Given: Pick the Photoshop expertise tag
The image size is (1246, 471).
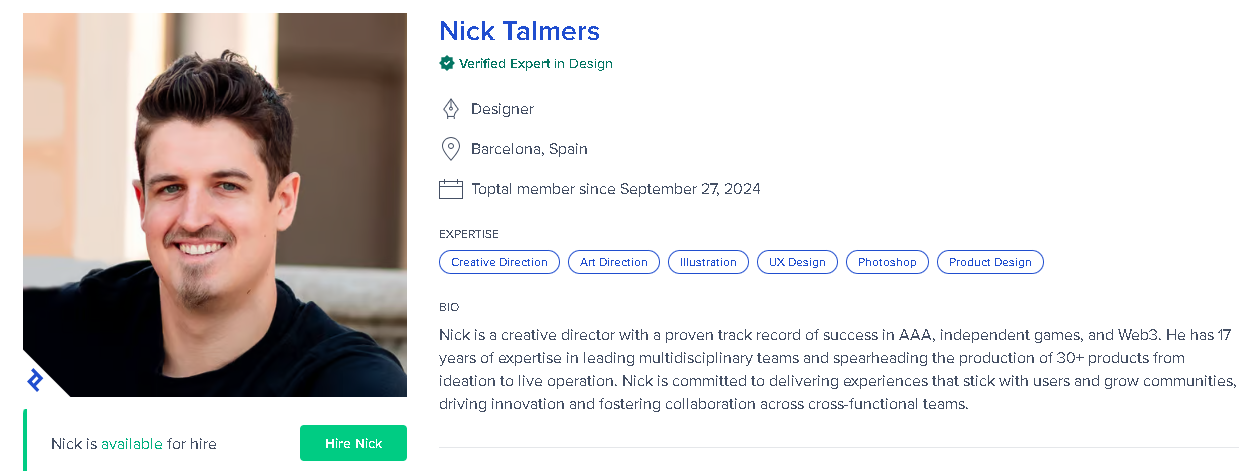Looking at the screenshot, I should [887, 262].
